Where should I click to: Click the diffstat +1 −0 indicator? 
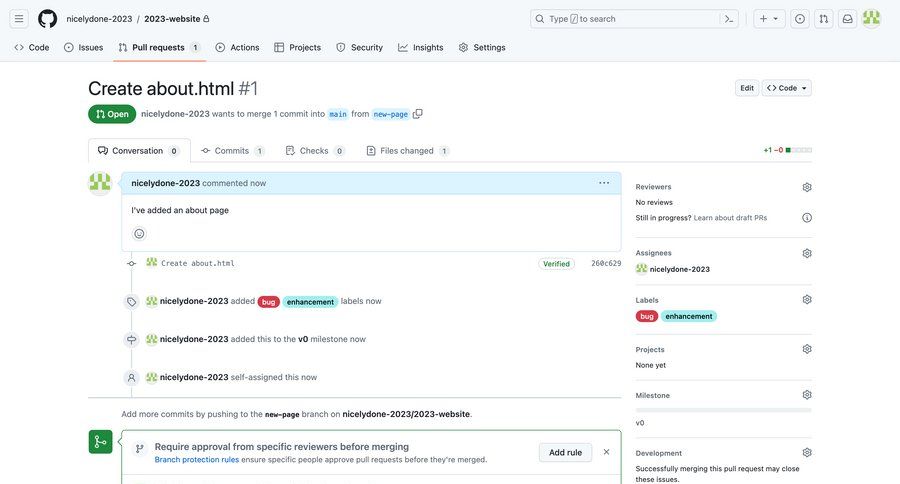click(x=788, y=150)
